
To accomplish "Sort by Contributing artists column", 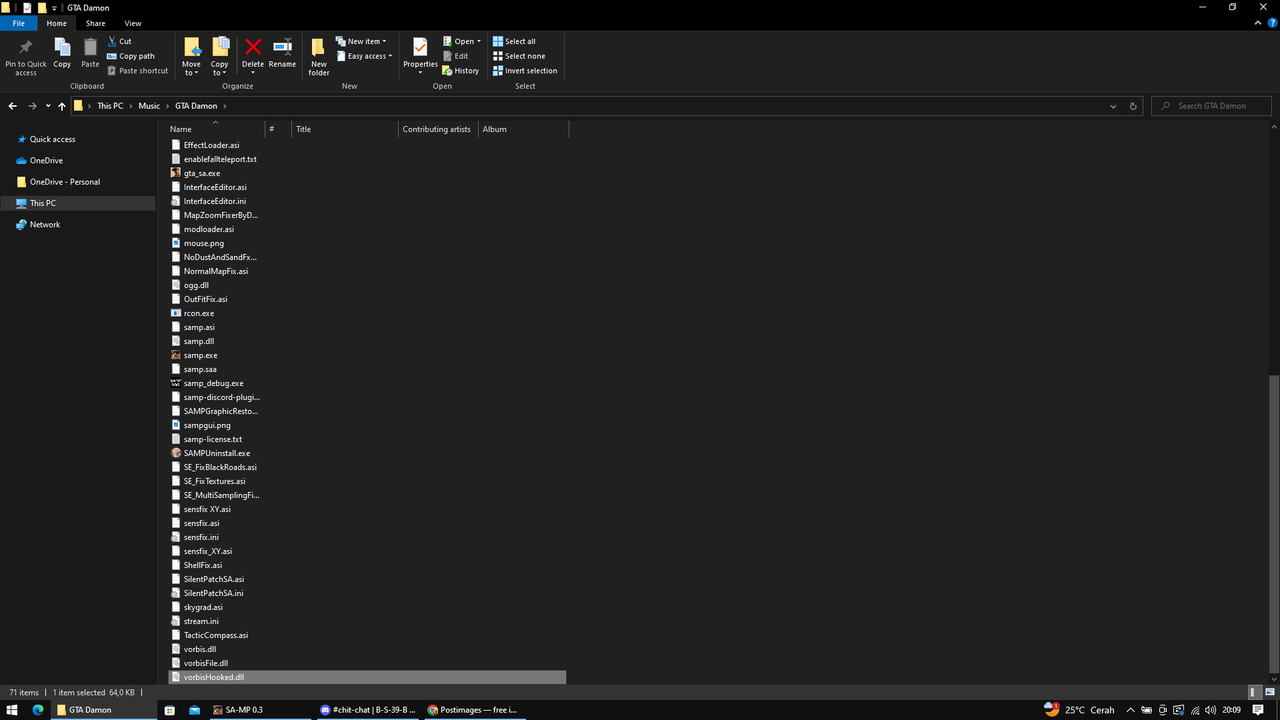I will (438, 129).
